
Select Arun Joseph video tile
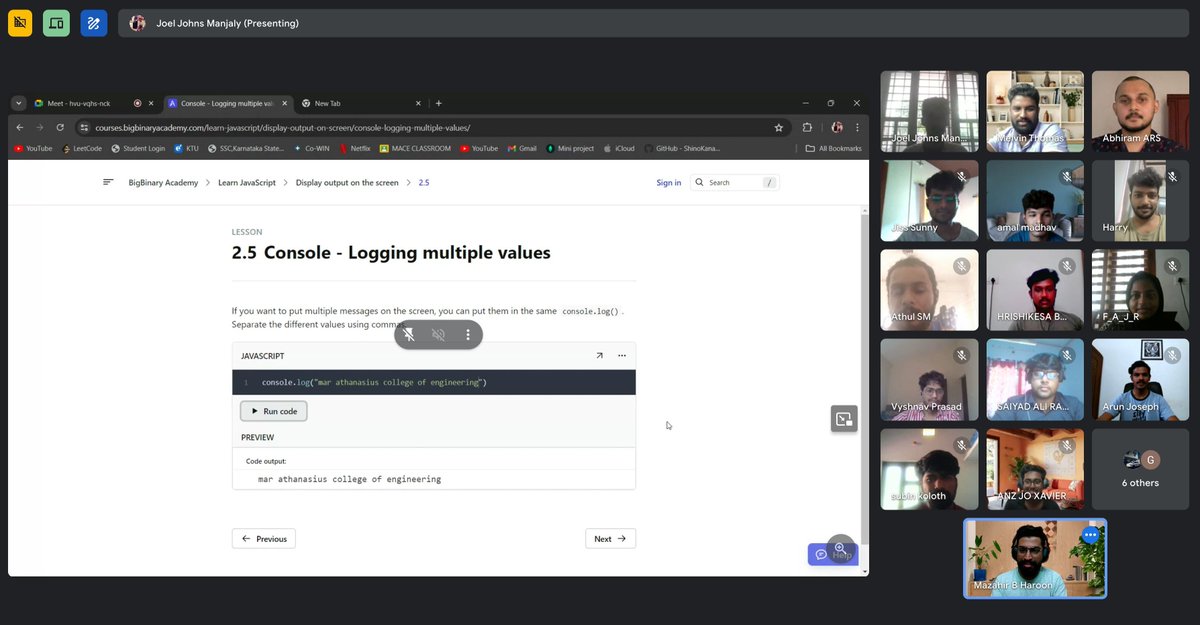pyautogui.click(x=1140, y=379)
